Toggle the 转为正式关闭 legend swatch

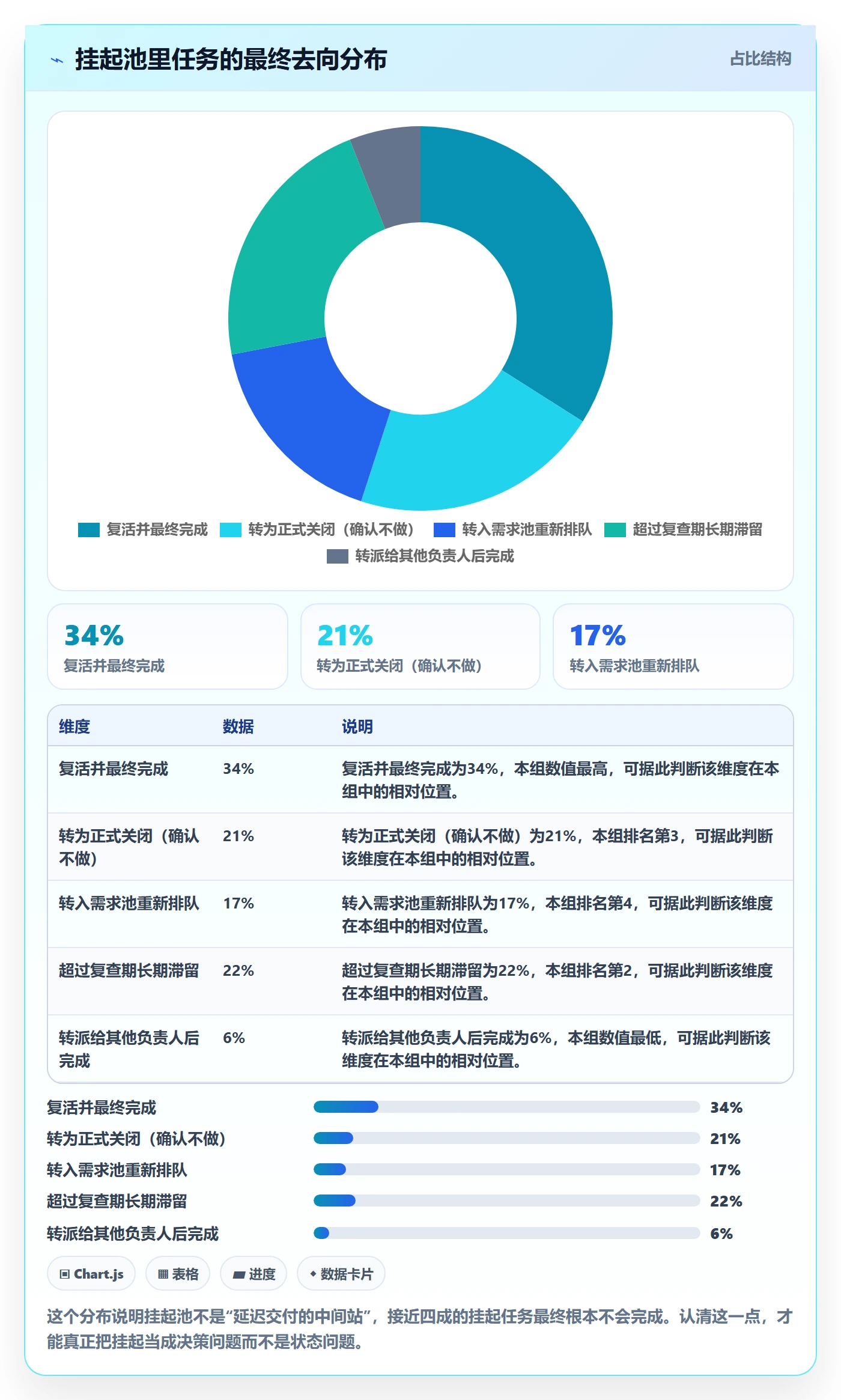coord(231,530)
